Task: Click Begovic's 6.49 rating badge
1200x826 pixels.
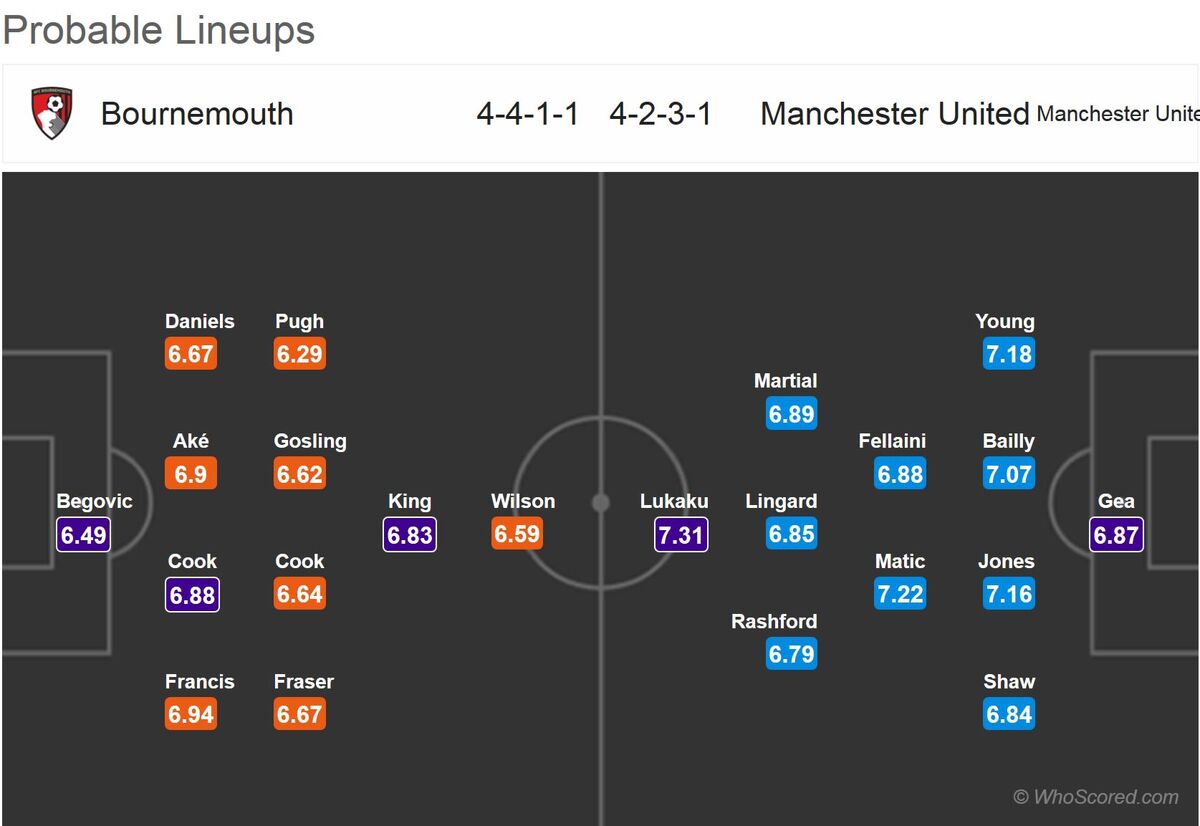Action: pyautogui.click(x=83, y=534)
